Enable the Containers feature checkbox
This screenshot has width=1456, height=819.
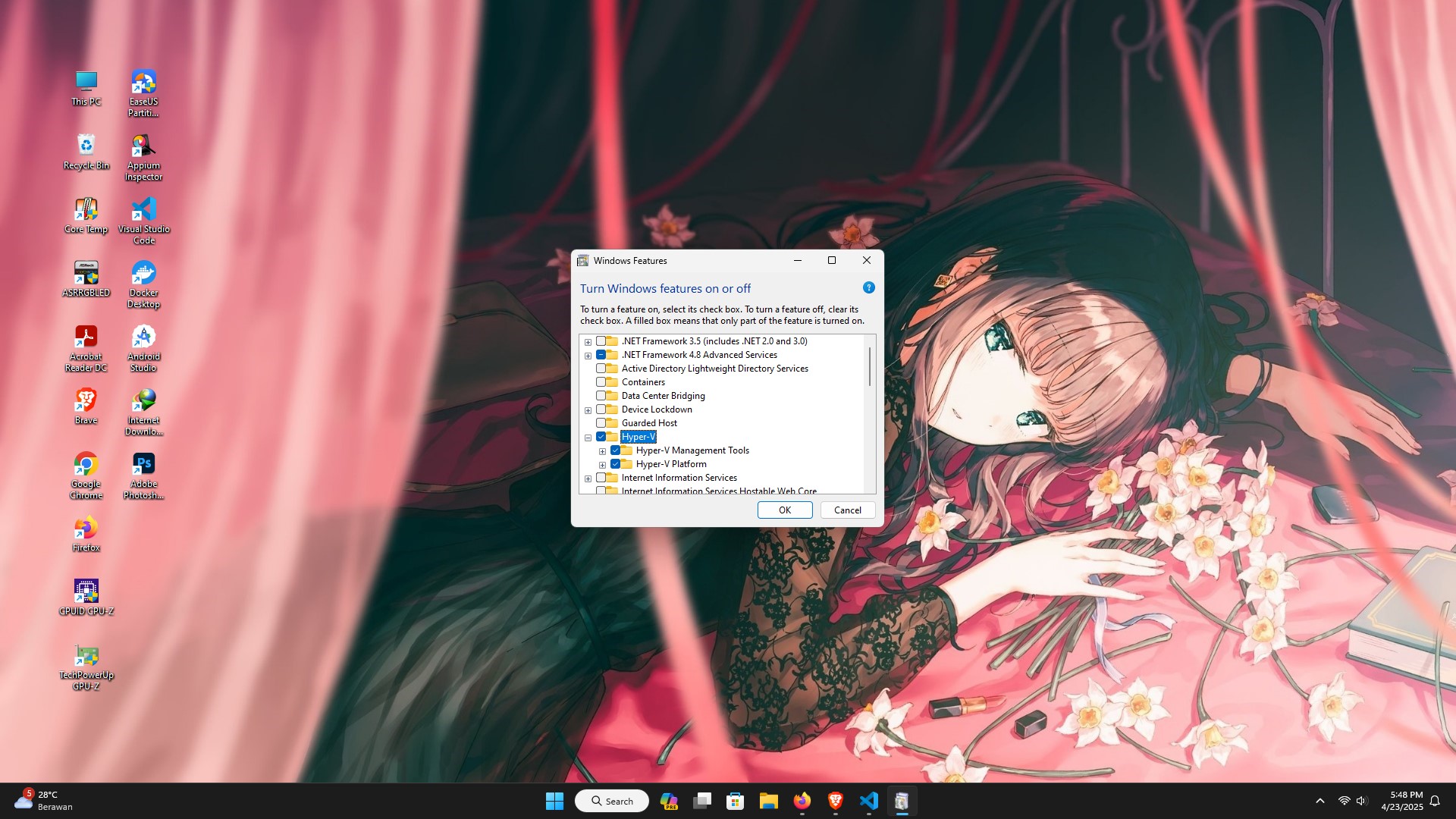click(601, 382)
